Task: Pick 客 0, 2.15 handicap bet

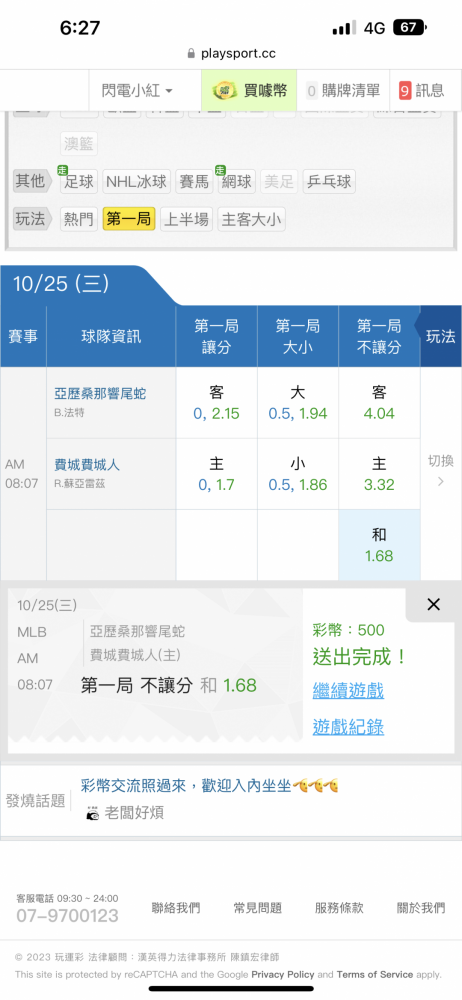Action: tap(216, 402)
